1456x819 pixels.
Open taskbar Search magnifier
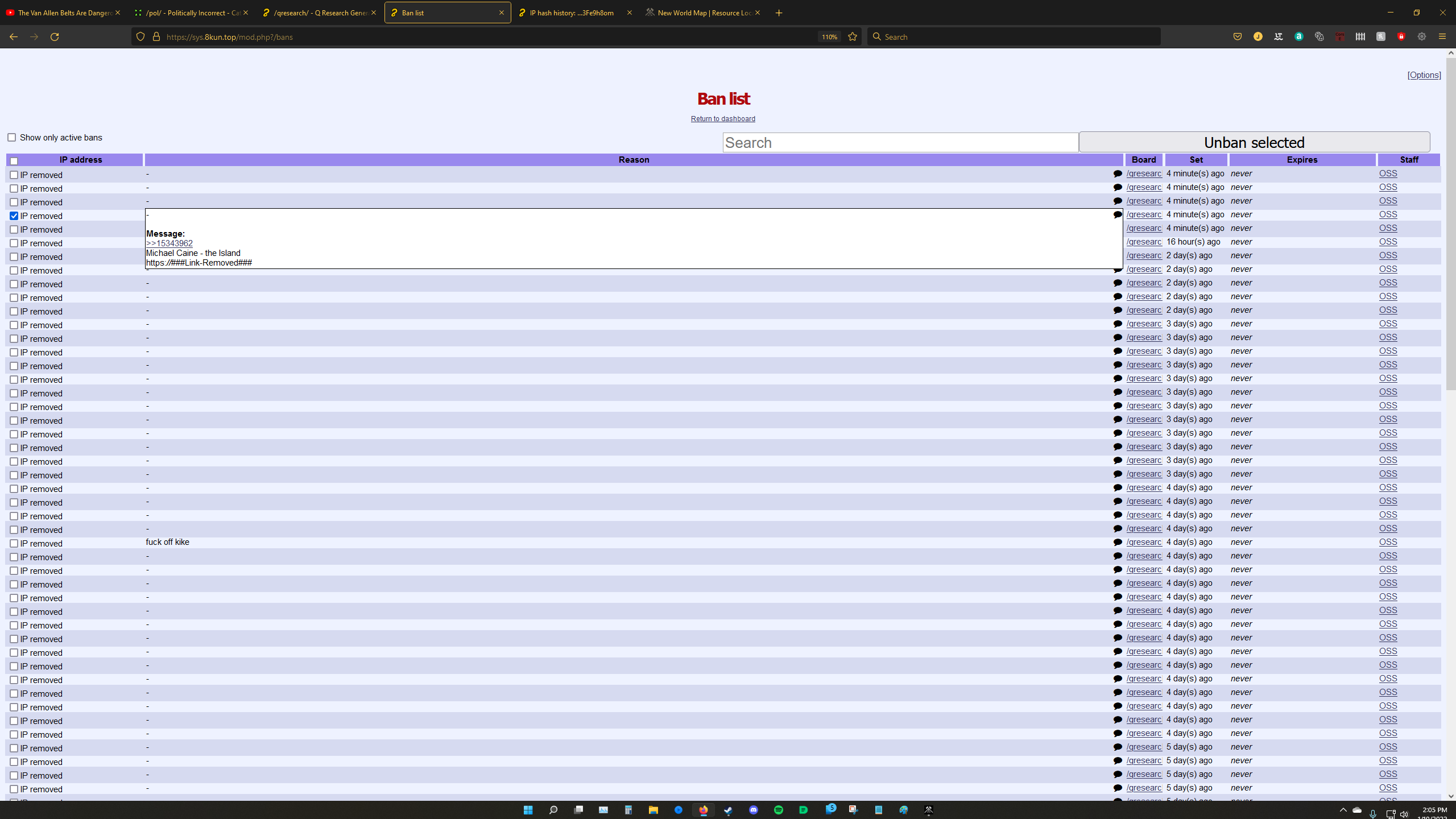point(553,810)
